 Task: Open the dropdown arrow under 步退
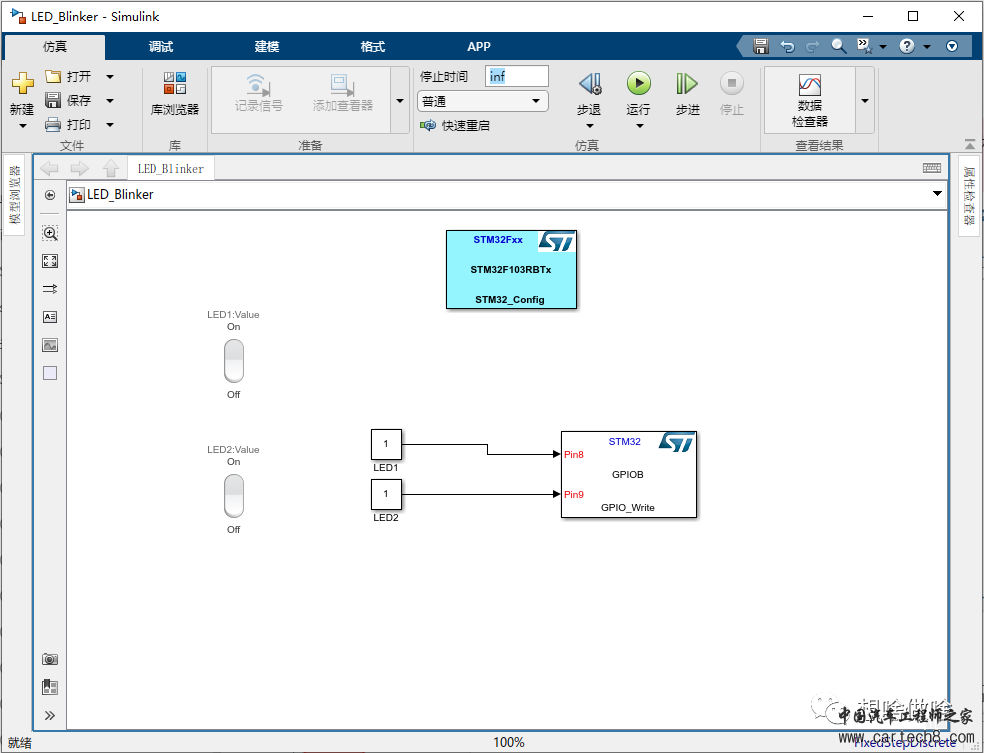tap(589, 126)
